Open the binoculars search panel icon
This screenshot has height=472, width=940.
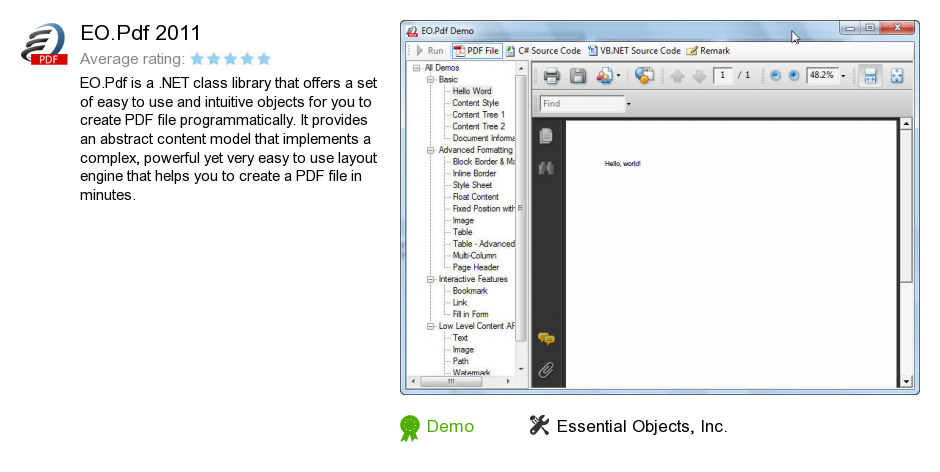pos(546,168)
